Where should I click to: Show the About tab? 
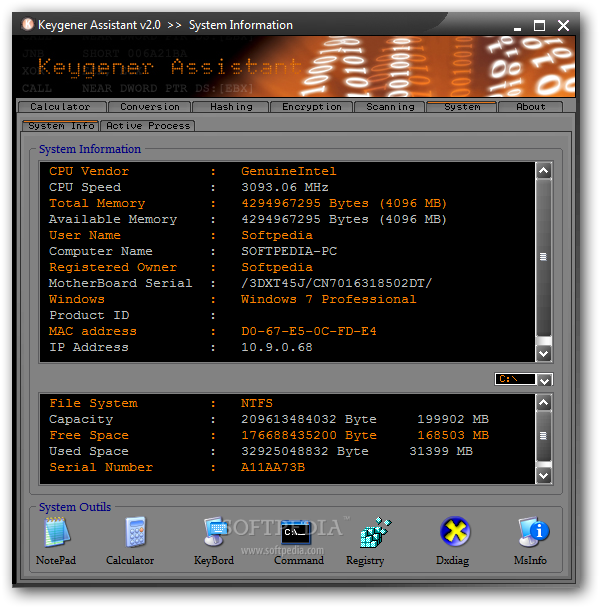530,107
